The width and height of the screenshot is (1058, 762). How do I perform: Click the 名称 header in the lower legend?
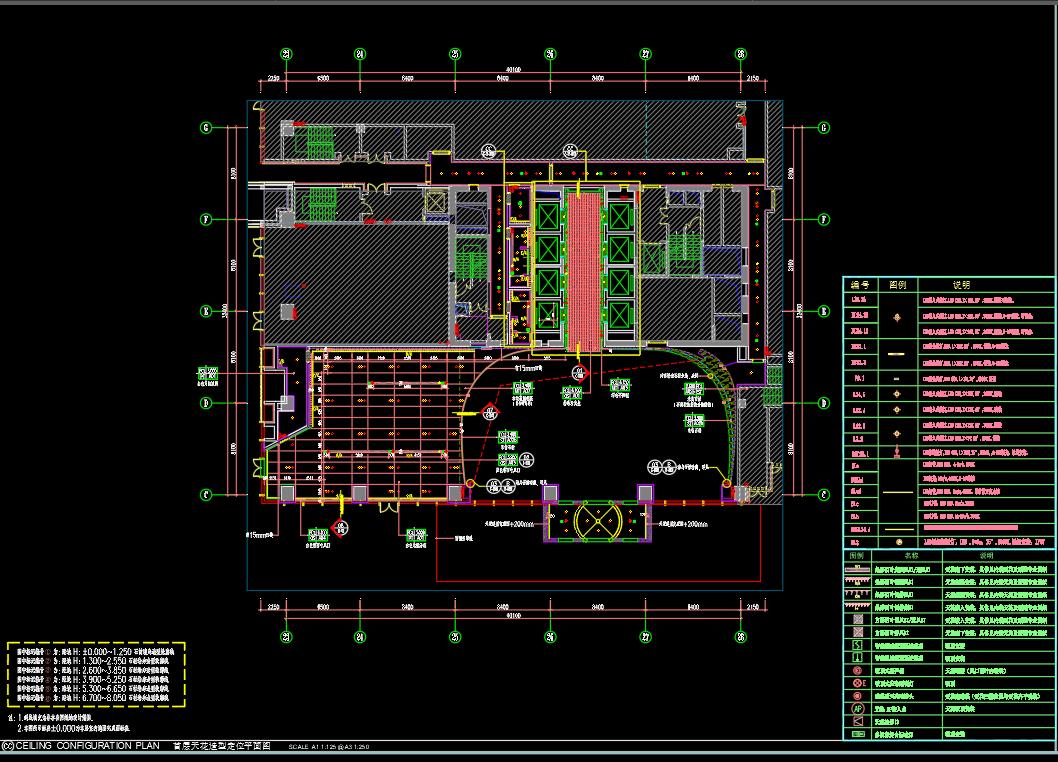[x=911, y=553]
